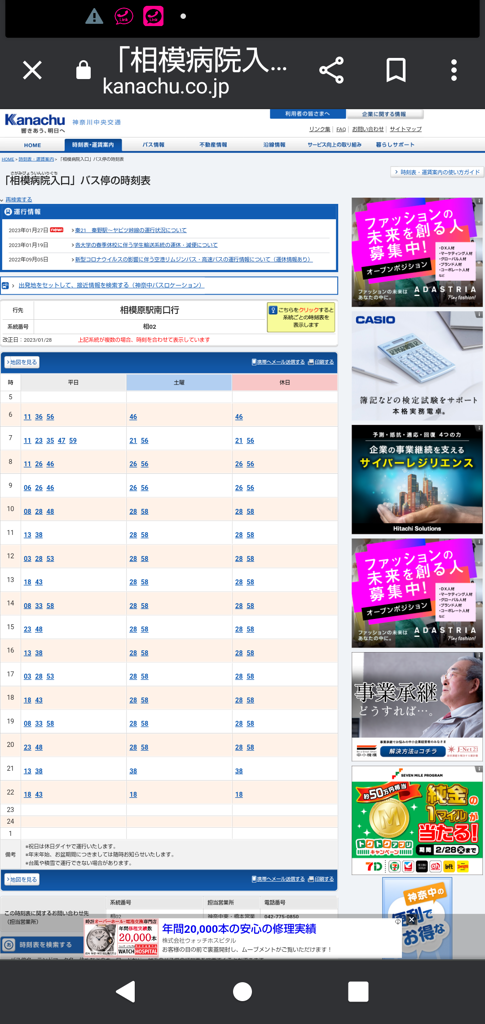Image resolution: width=485 pixels, height=1024 pixels.
Task: Open サービス向上の取り組み navigation tab
Action: point(334,145)
